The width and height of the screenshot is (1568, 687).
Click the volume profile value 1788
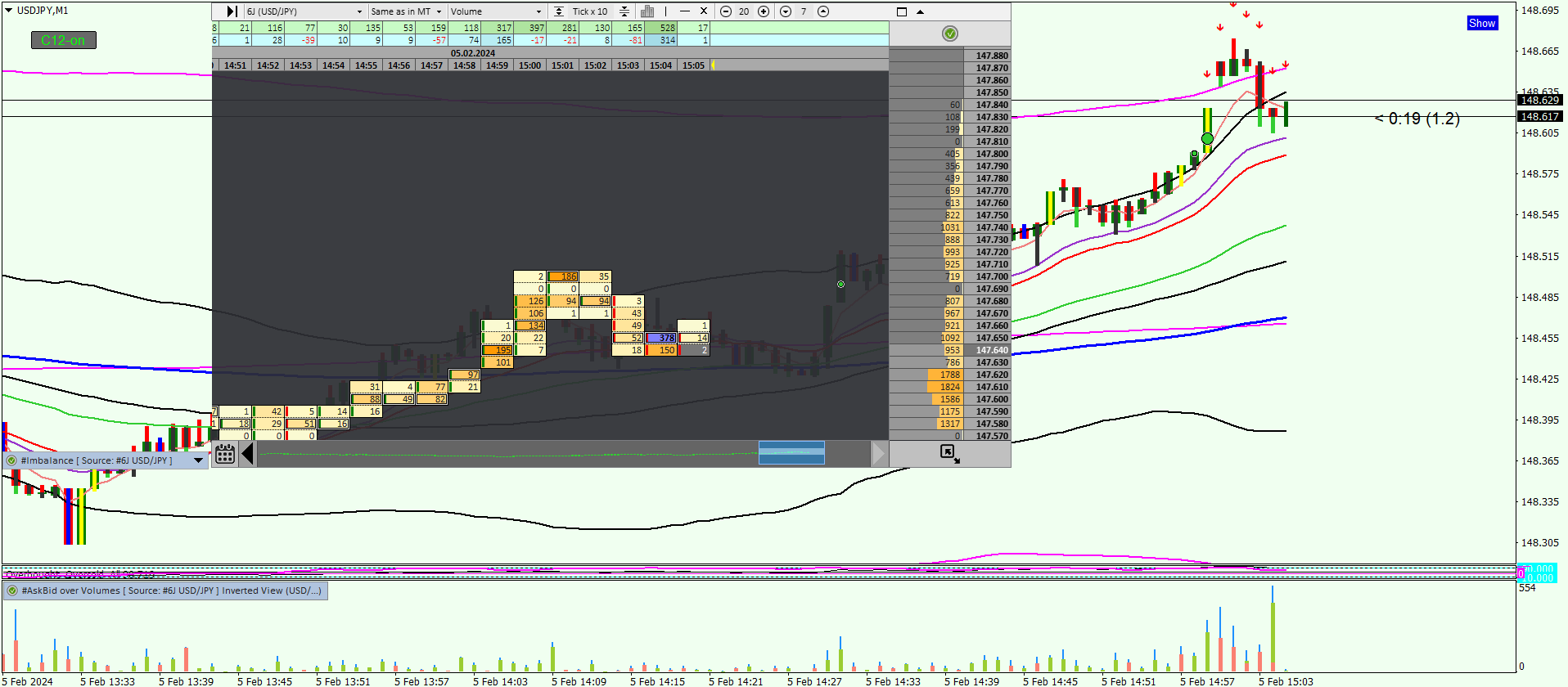coord(945,375)
